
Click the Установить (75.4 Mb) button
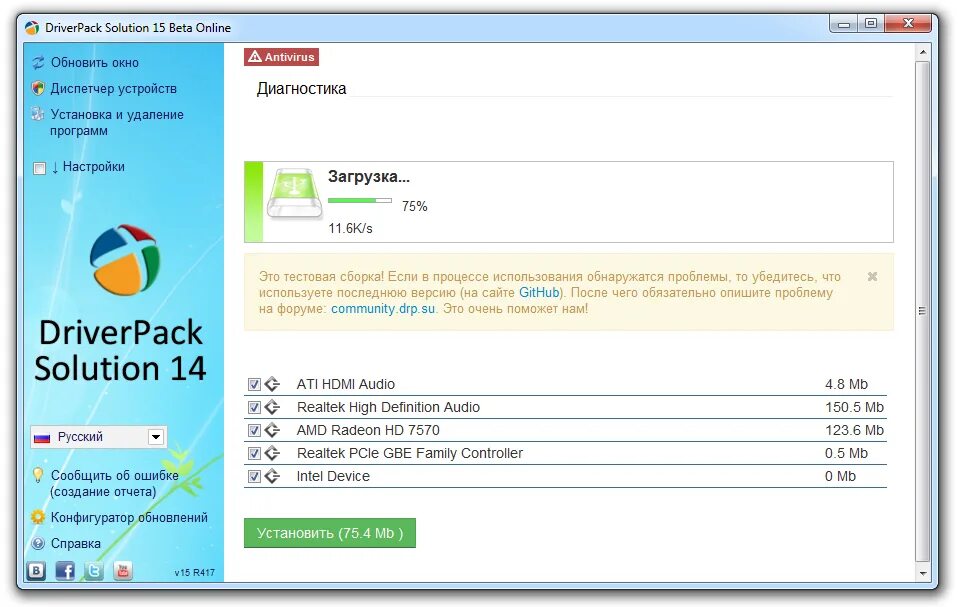(x=330, y=533)
